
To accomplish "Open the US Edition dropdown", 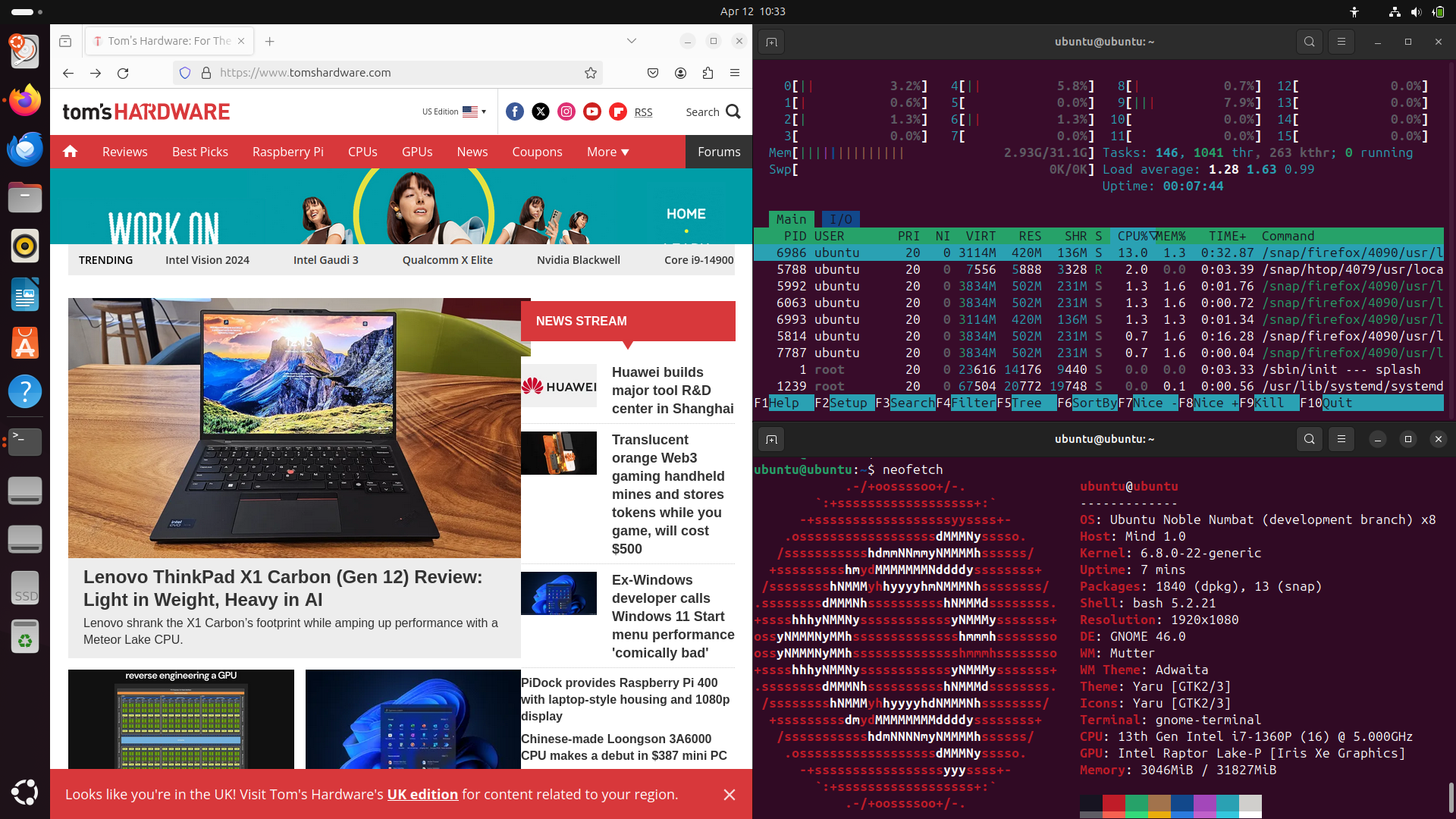I will 454,111.
